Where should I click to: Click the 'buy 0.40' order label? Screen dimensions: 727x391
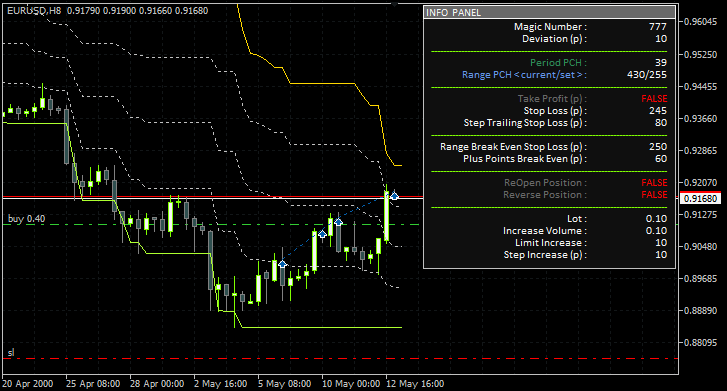tap(26, 218)
